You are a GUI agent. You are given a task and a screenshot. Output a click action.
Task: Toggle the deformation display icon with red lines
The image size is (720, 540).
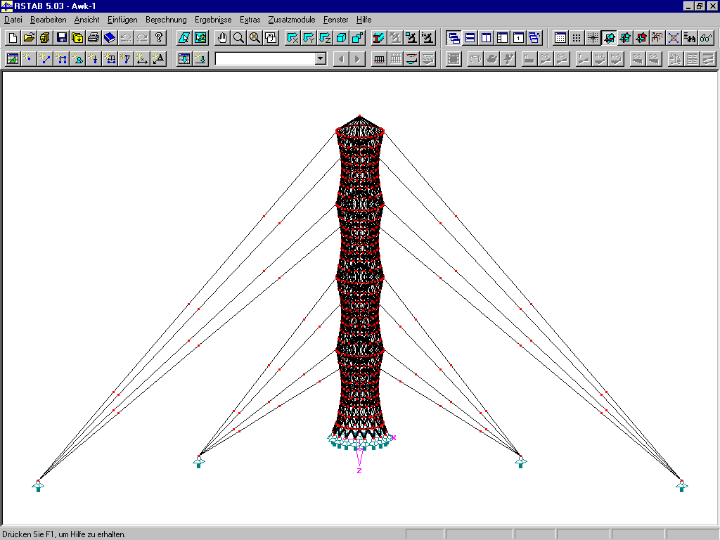[x=411, y=59]
